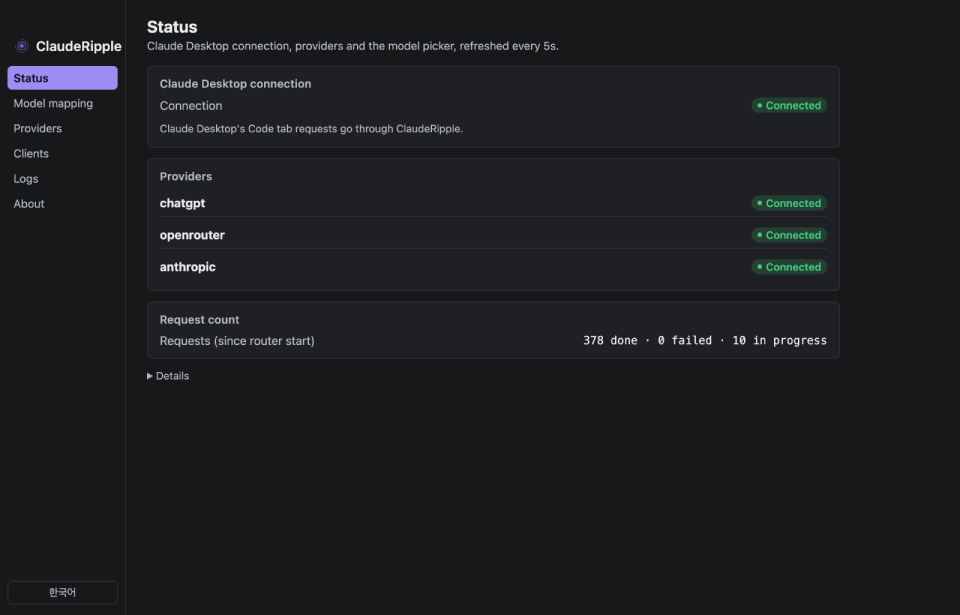Switch language with the 한국어 button
The height and width of the screenshot is (615, 960).
coord(62,592)
